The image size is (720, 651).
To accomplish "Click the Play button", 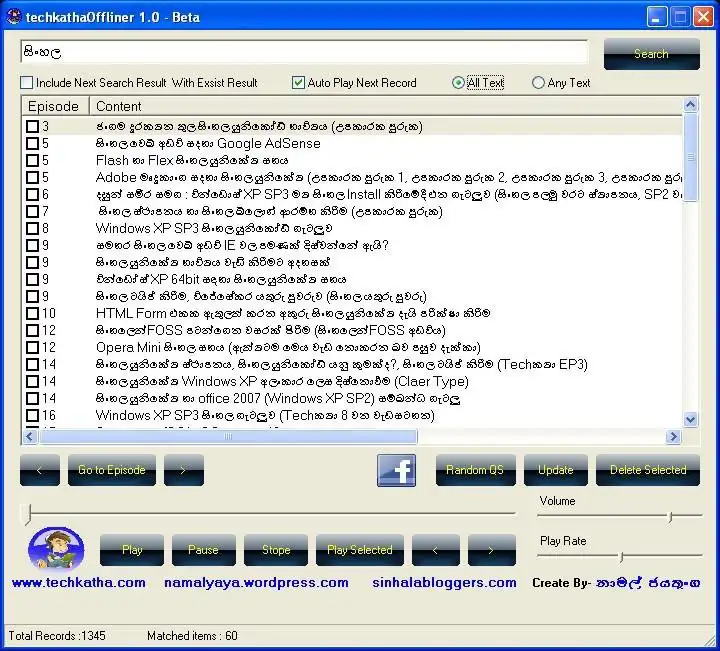I will (x=132, y=550).
